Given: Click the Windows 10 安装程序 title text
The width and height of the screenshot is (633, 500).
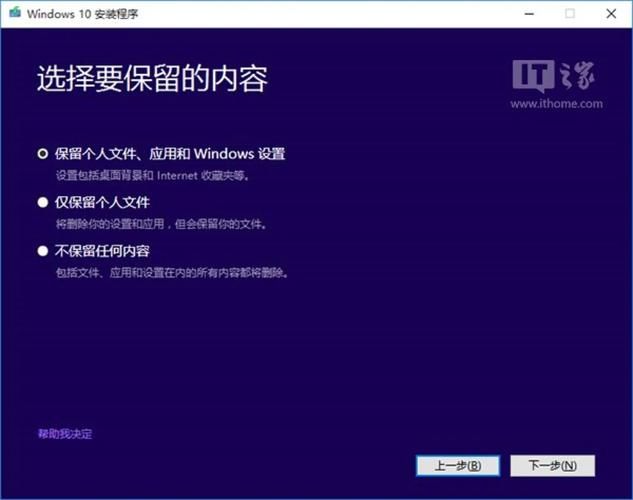Looking at the screenshot, I should 82,14.
